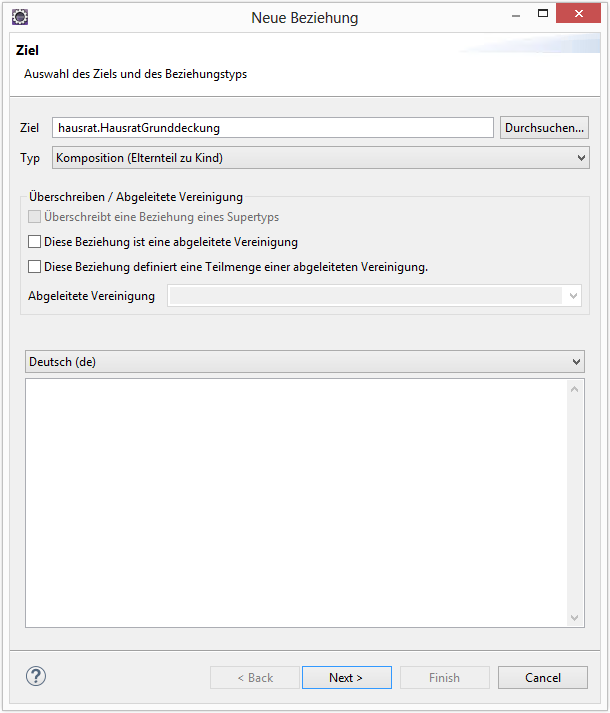Maximize the Neue Beziehung window
Image resolution: width=610 pixels, height=713 pixels.
click(543, 16)
